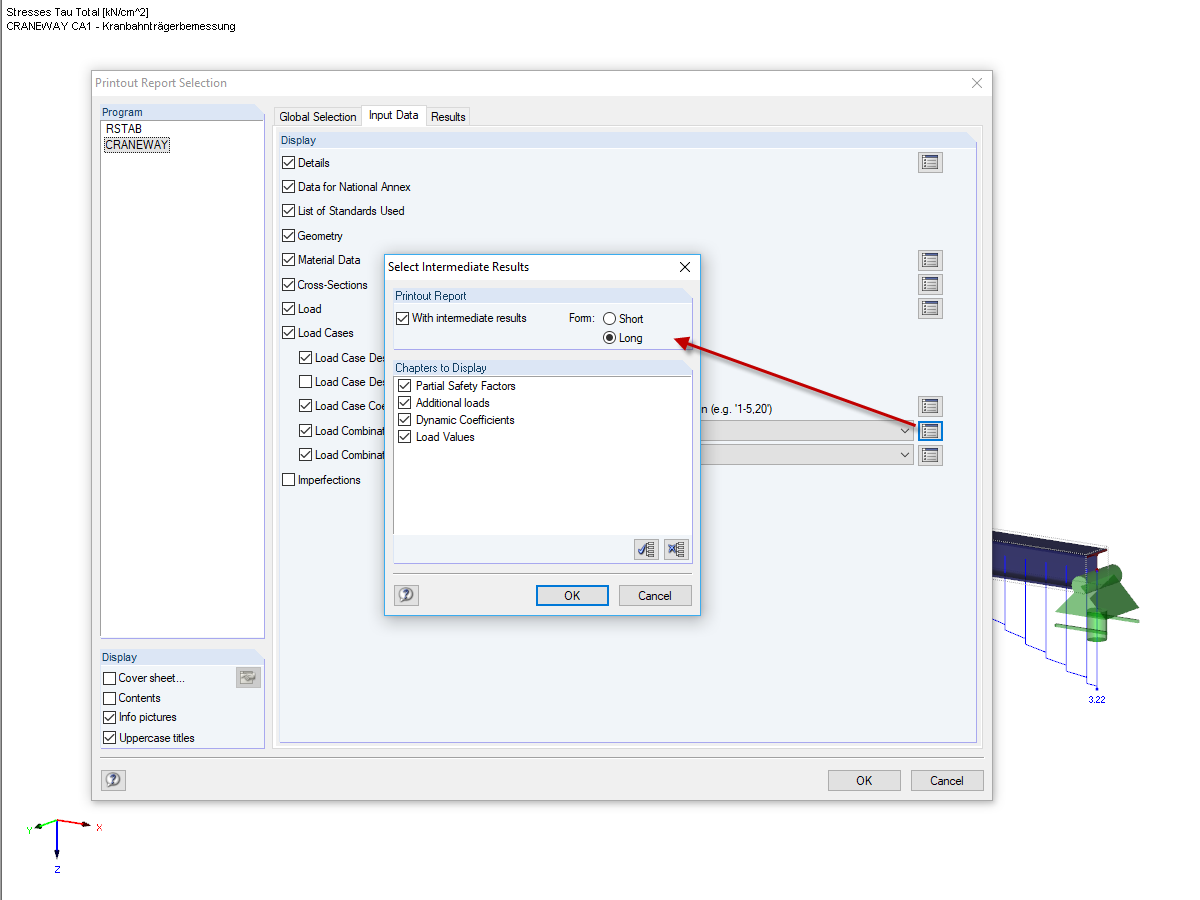Switch to the Global Selection tab

pyautogui.click(x=317, y=116)
